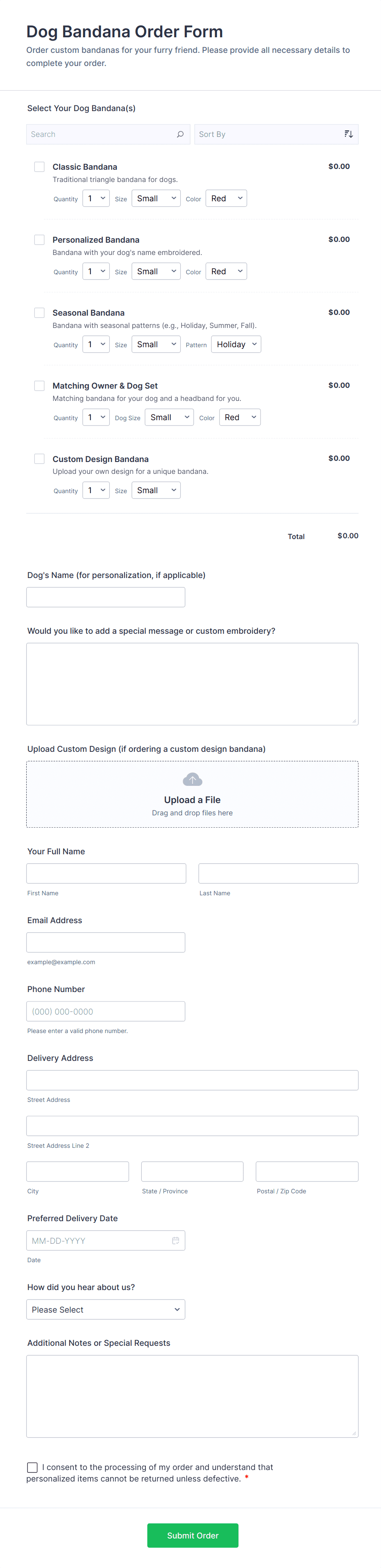Click the Dog's Name input field

[105, 597]
